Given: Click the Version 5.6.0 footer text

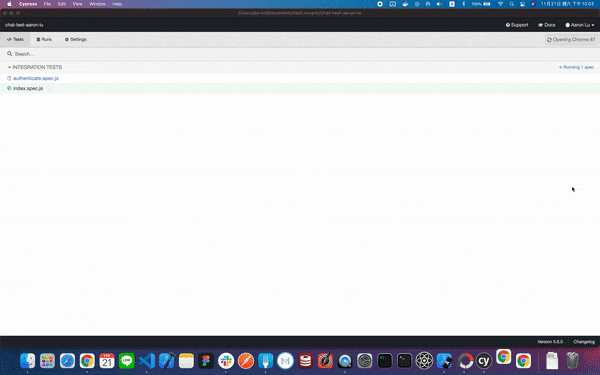Looking at the screenshot, I should (550, 342).
